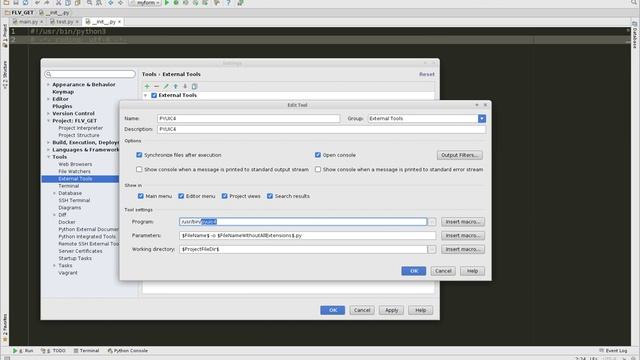Toggle Synchronize files after execution
This screenshot has height=360, width=640.
[x=139, y=155]
